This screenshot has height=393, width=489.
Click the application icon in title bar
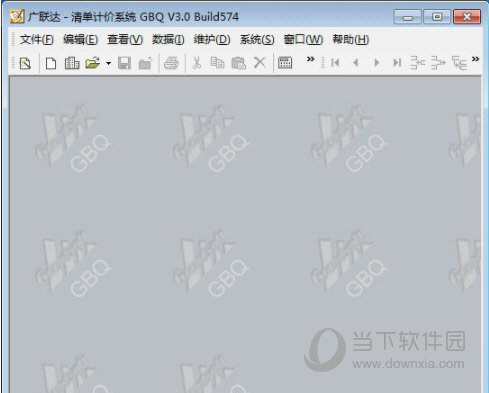[x=17, y=16]
